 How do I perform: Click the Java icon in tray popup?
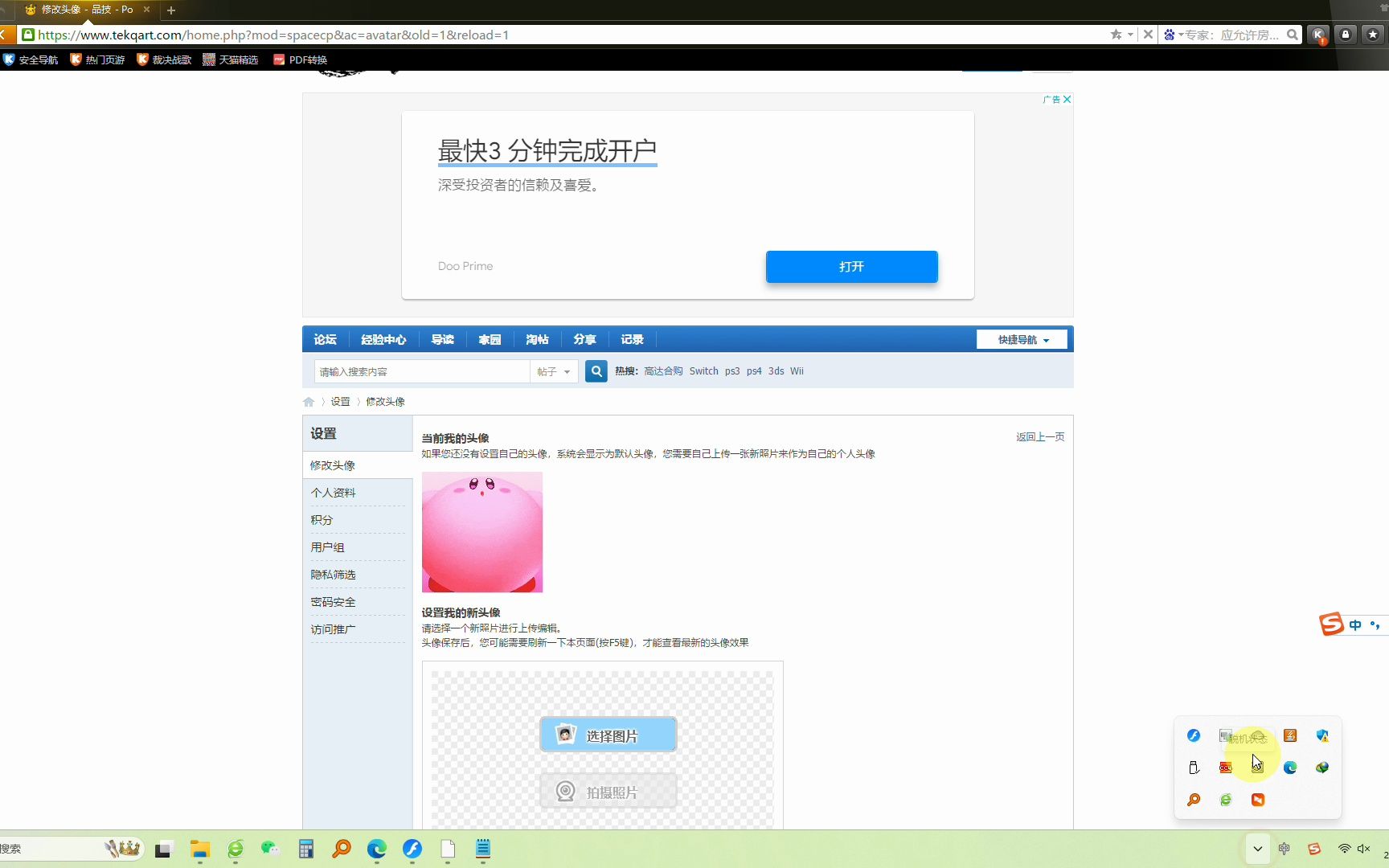click(x=1290, y=735)
